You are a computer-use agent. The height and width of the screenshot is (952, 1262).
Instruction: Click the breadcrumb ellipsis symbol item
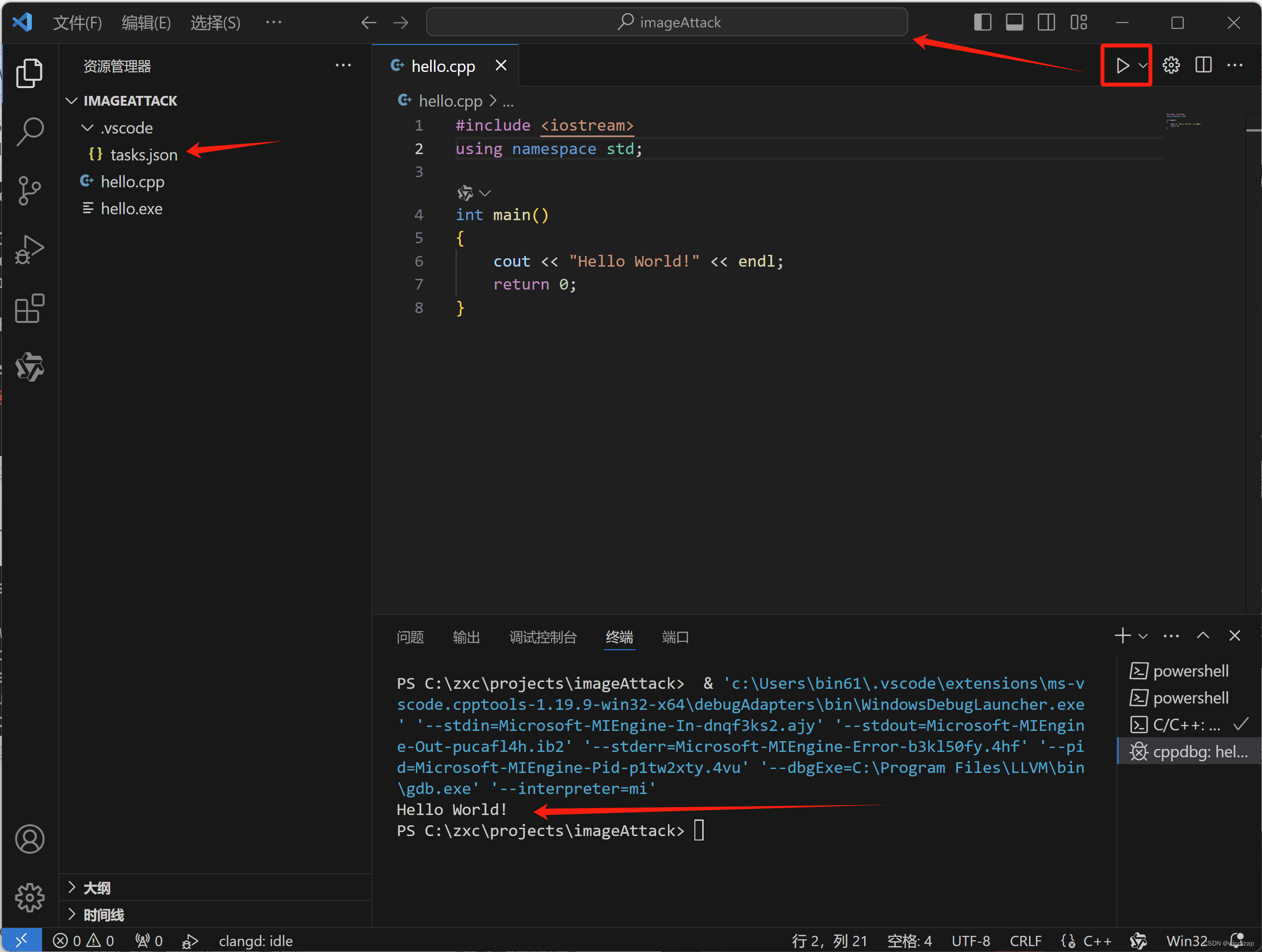pos(508,102)
